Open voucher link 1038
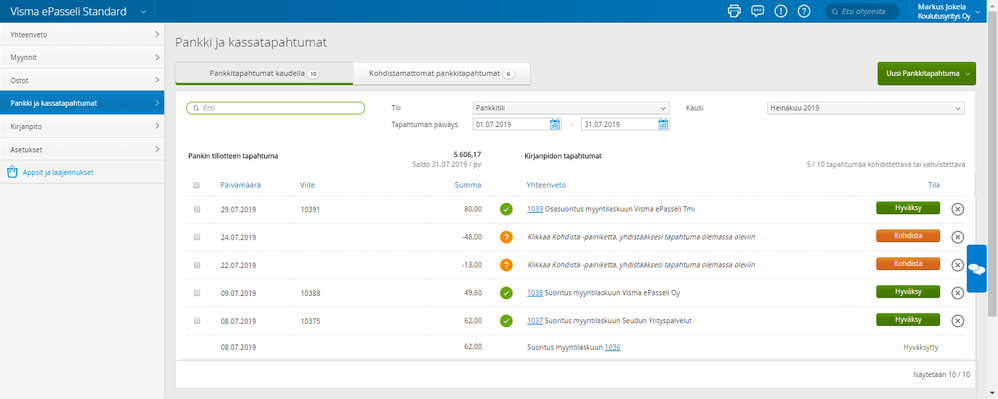The width and height of the screenshot is (998, 399). [535, 293]
